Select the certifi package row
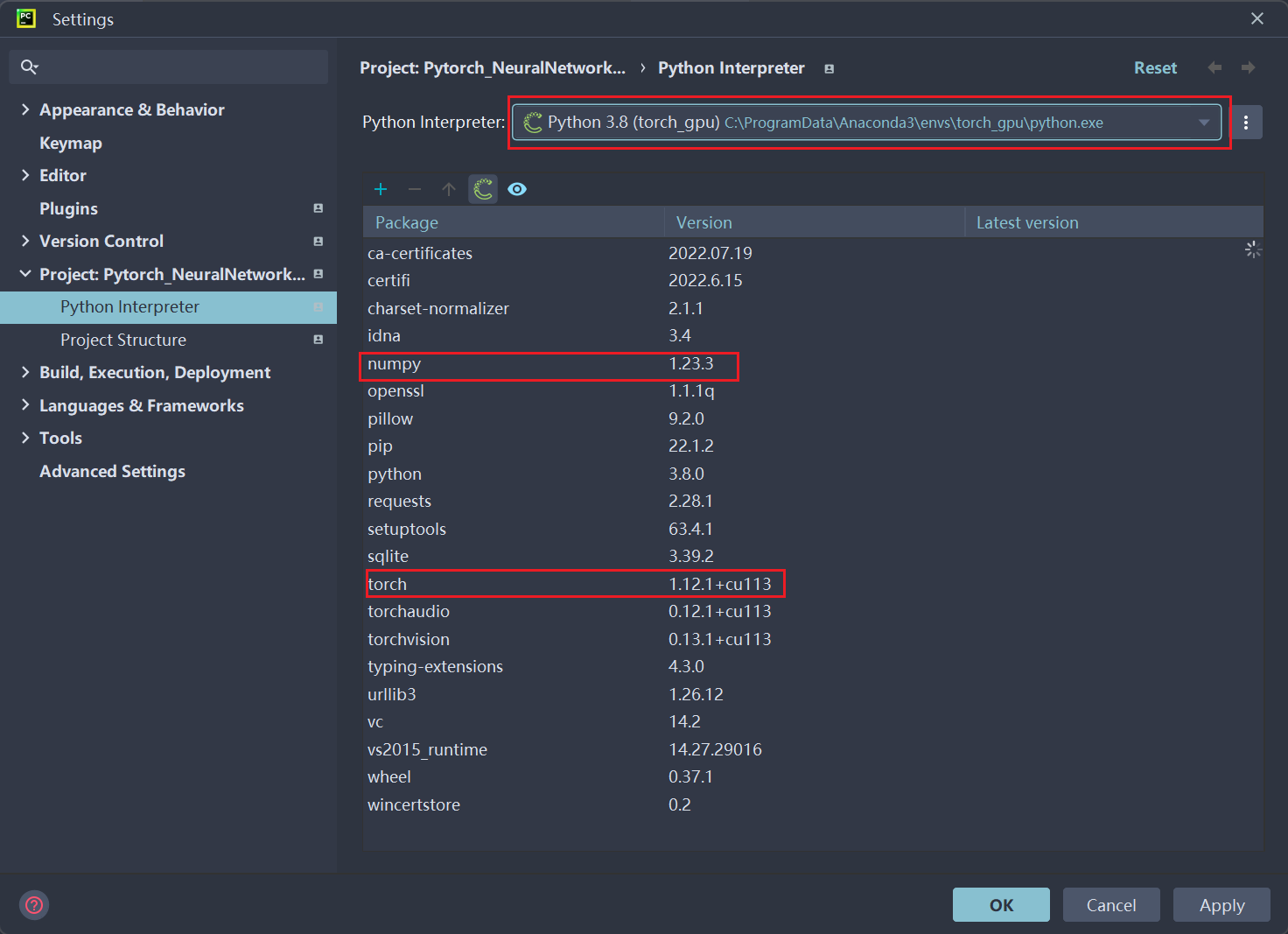The height and width of the screenshot is (934, 1288). (x=813, y=280)
